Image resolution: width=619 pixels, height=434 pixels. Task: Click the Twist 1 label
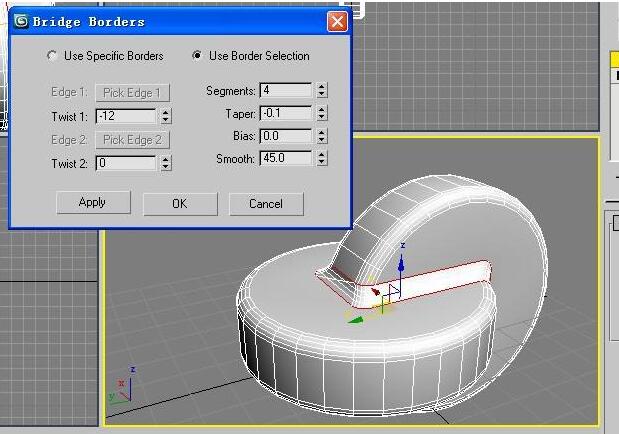tap(69, 117)
